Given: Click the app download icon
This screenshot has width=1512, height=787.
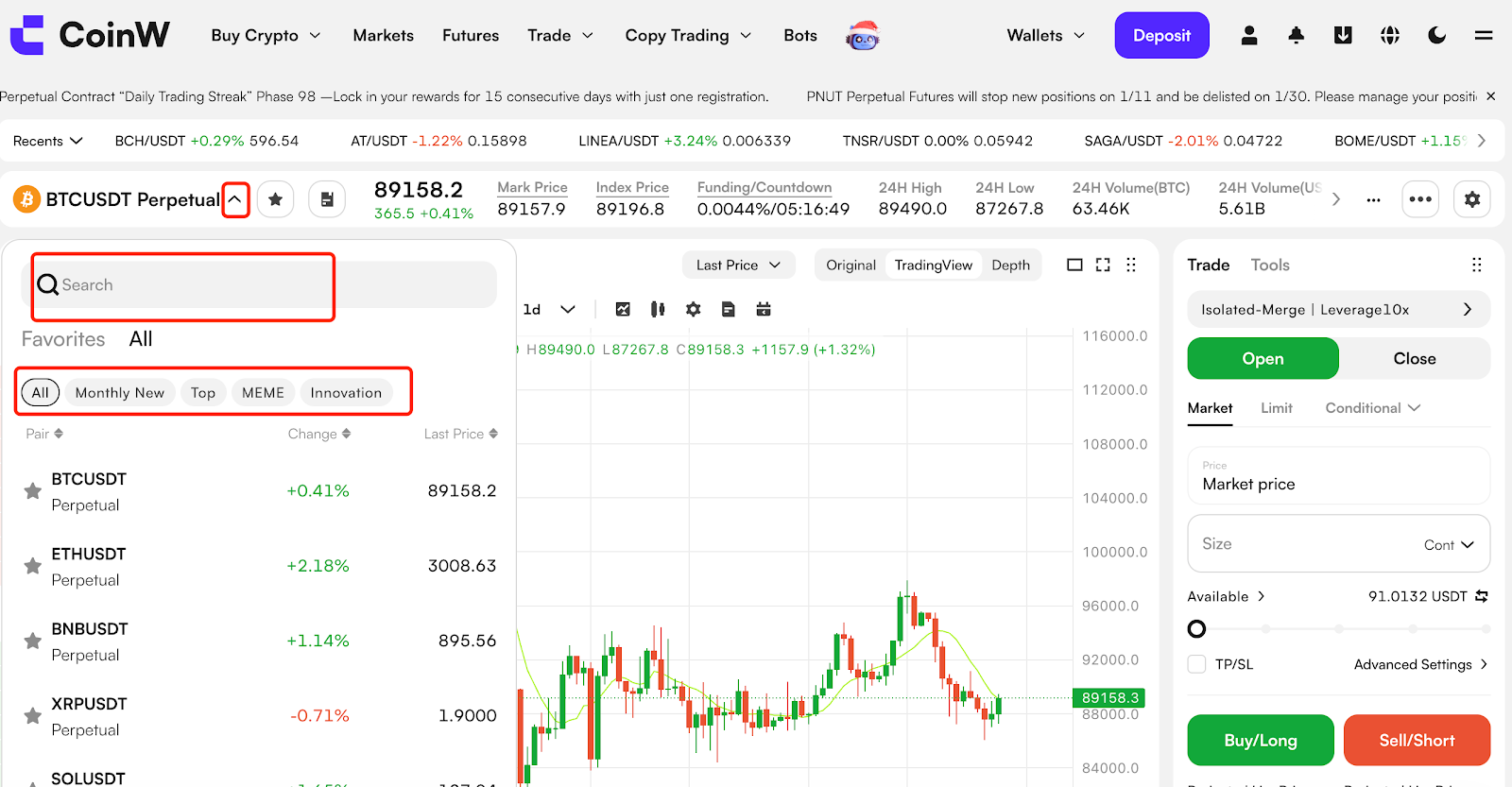Looking at the screenshot, I should pos(1342,36).
